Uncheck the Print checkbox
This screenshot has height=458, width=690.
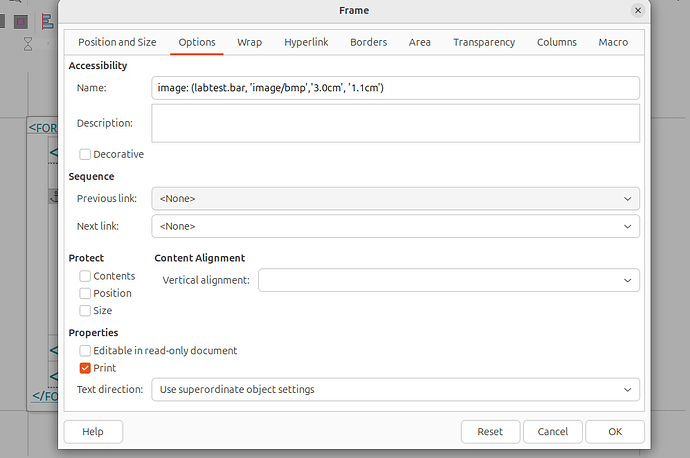(85, 368)
